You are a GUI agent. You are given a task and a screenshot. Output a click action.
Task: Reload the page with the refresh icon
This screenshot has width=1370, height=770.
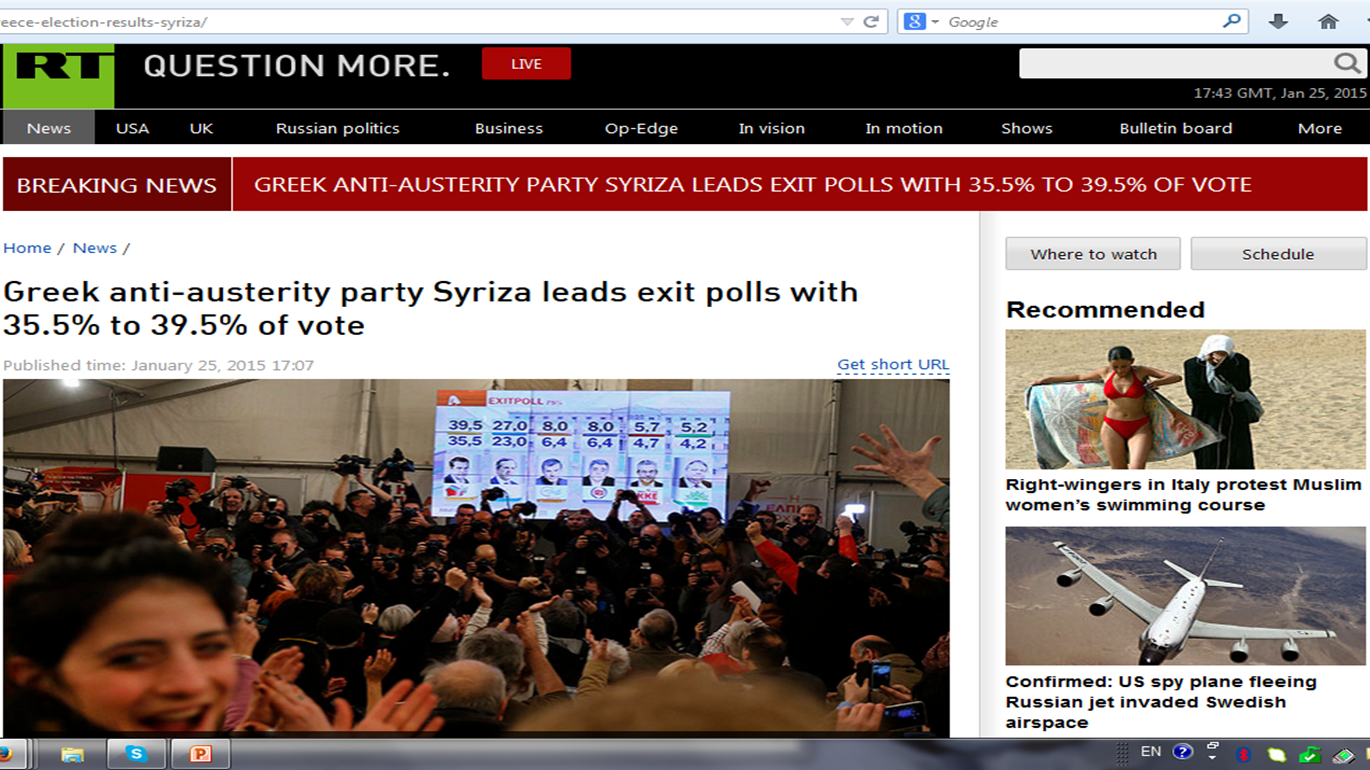(871, 21)
